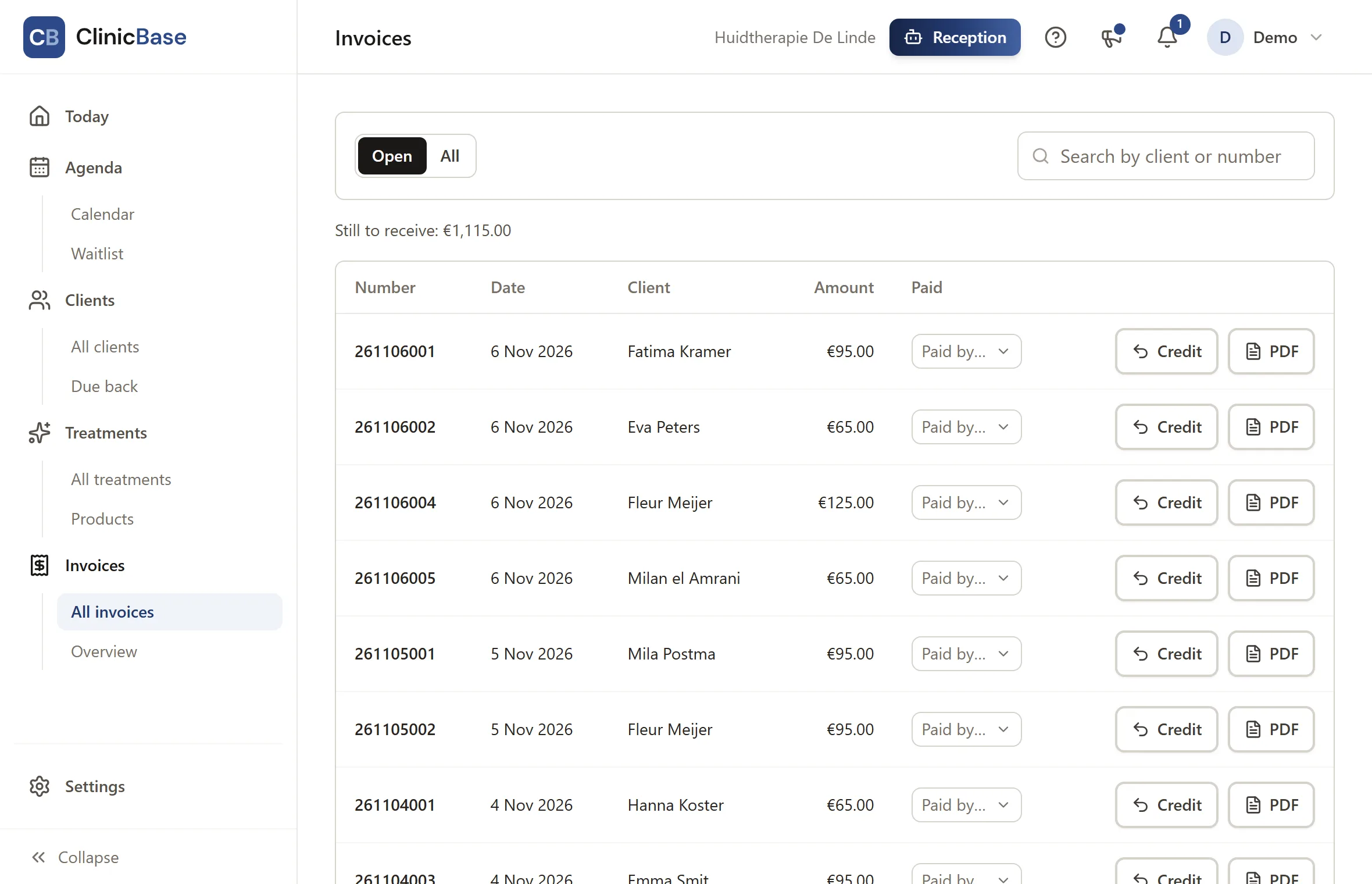Click the Treatments sparkle icon
The width and height of the screenshot is (1372, 884).
tap(40, 433)
